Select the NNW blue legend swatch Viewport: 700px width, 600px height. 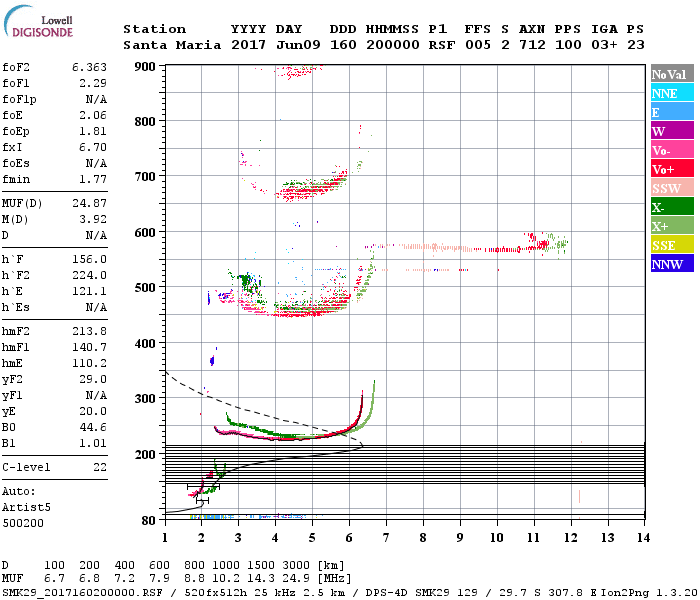pos(672,264)
